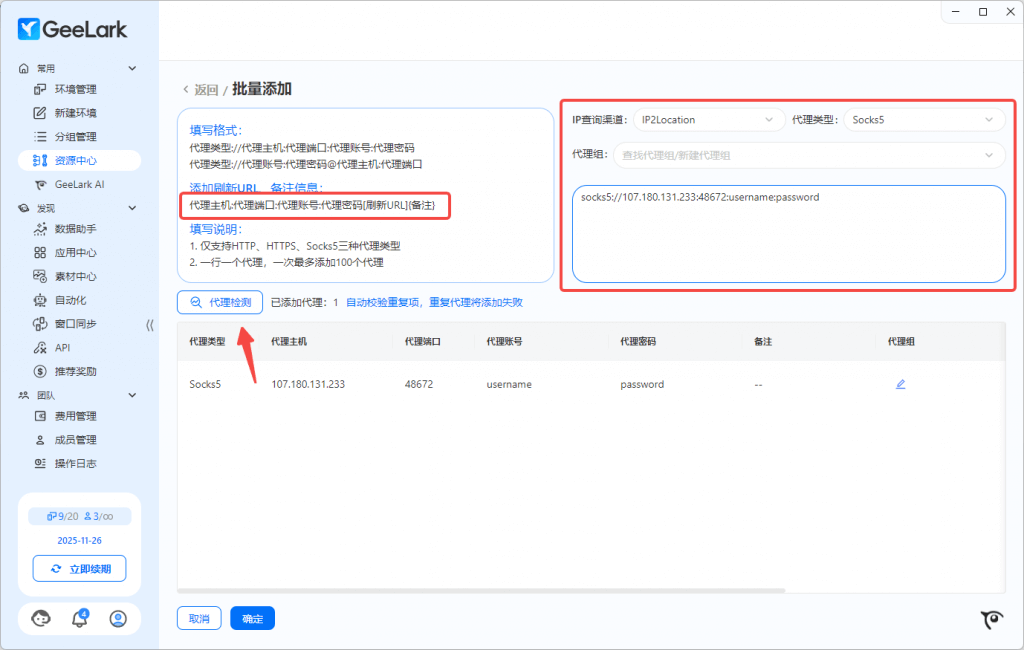This screenshot has height=650, width=1024.
Task: Open the notifications bell icon
Action: [80, 619]
